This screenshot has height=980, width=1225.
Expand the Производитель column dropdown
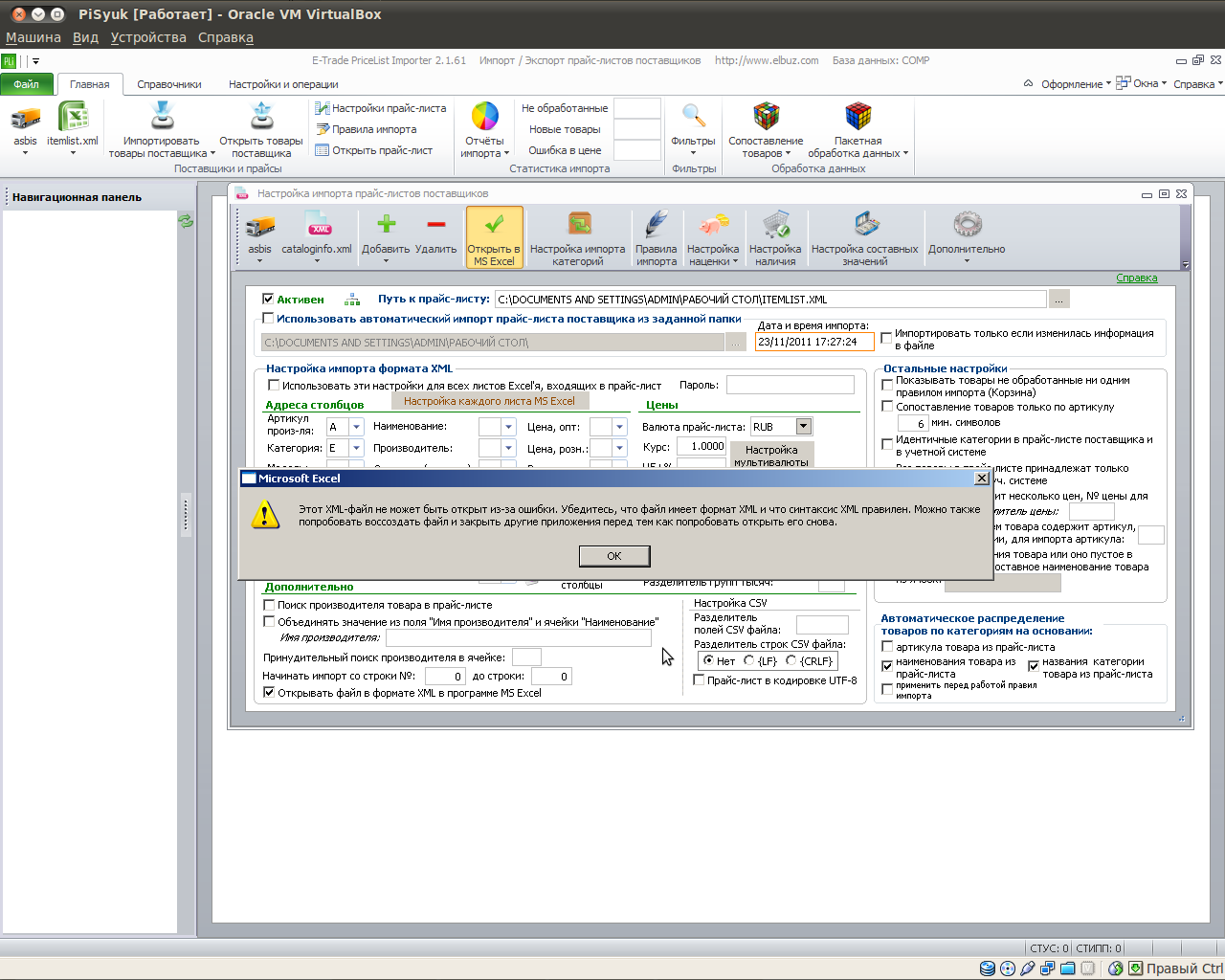(508, 448)
